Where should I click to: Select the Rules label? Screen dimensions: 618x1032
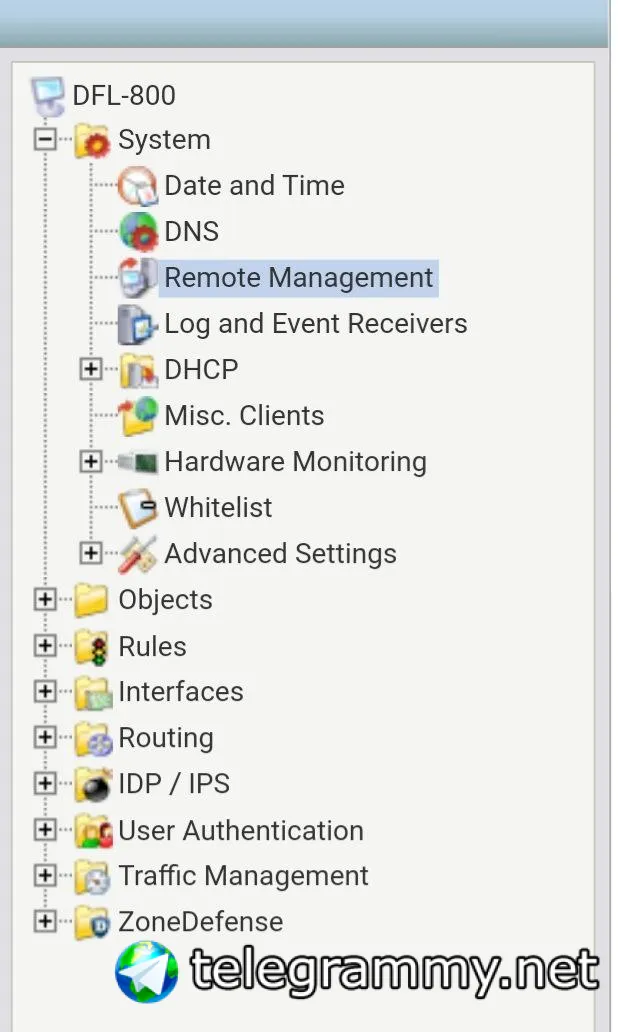(153, 647)
